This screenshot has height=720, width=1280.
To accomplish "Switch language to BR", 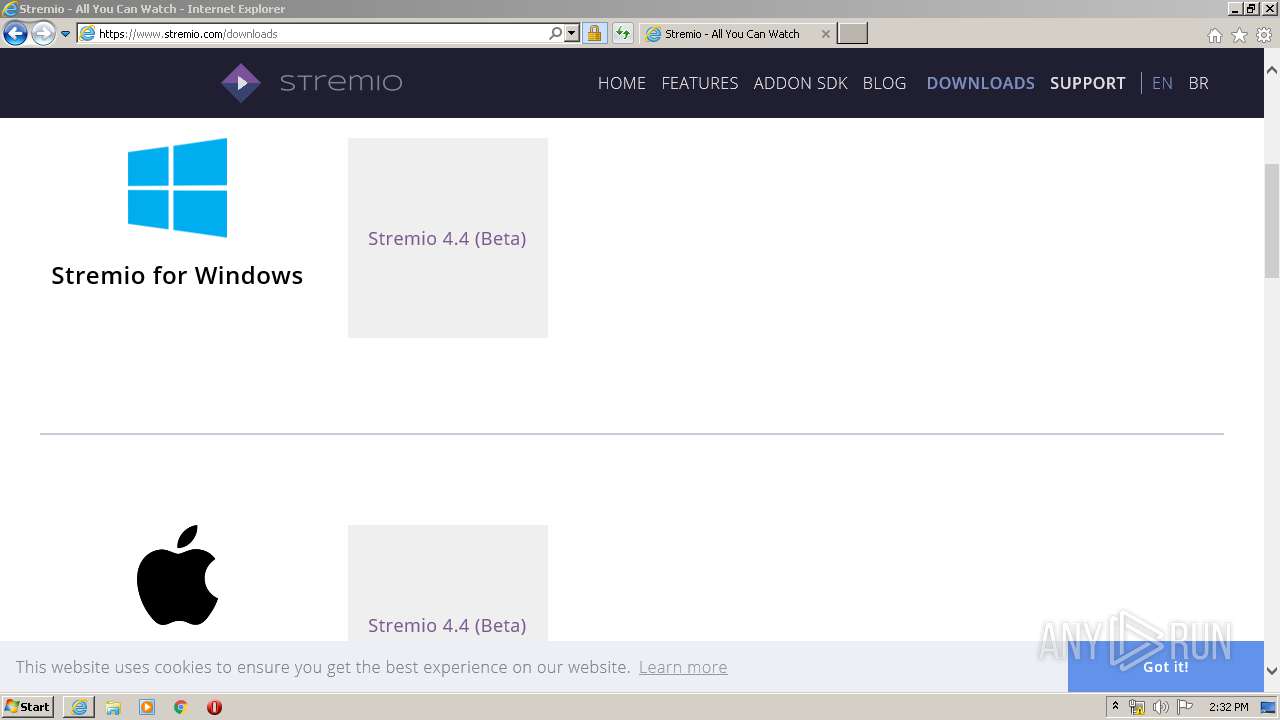I will (x=1198, y=83).
